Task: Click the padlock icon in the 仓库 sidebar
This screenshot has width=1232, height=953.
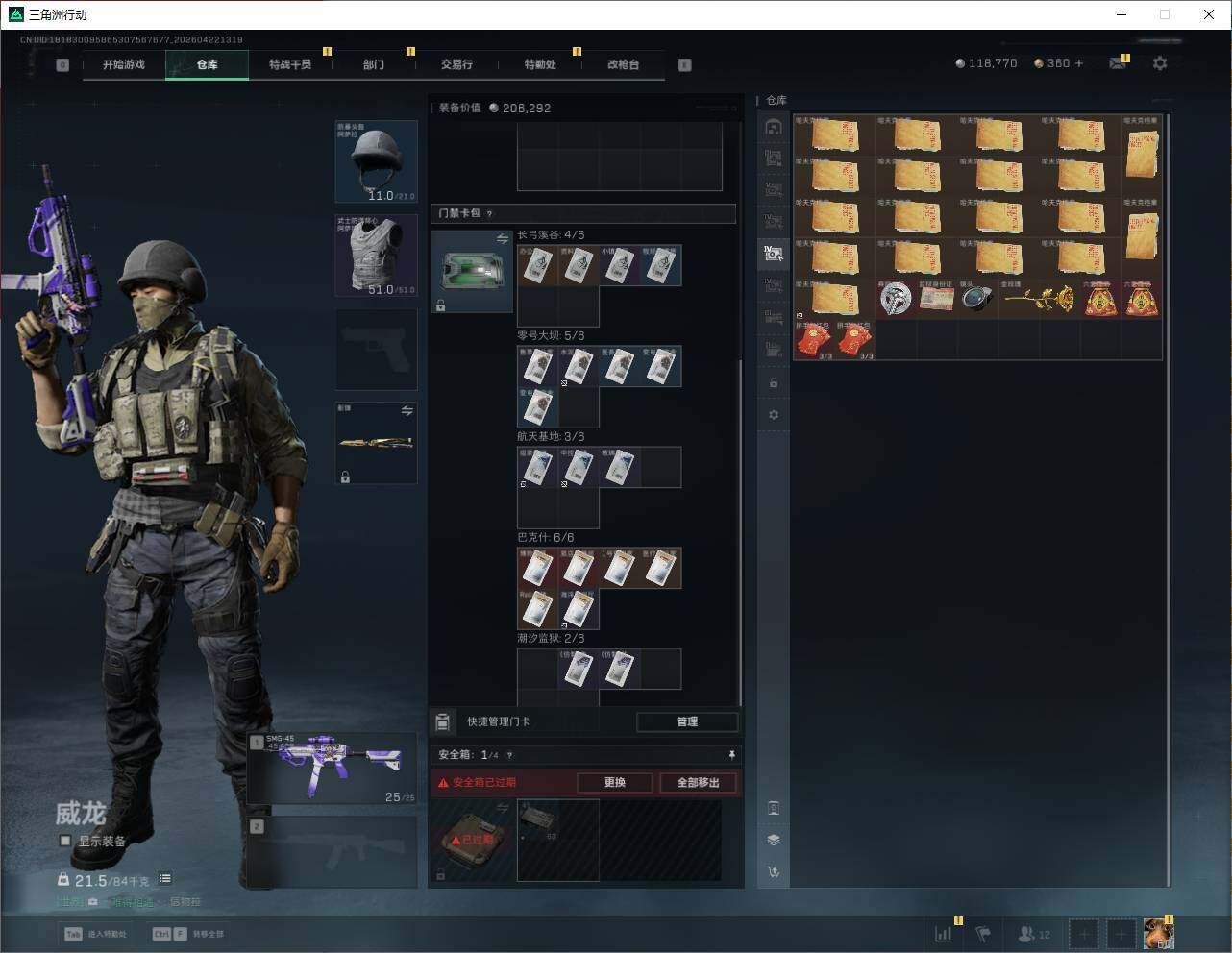Action: 774,383
